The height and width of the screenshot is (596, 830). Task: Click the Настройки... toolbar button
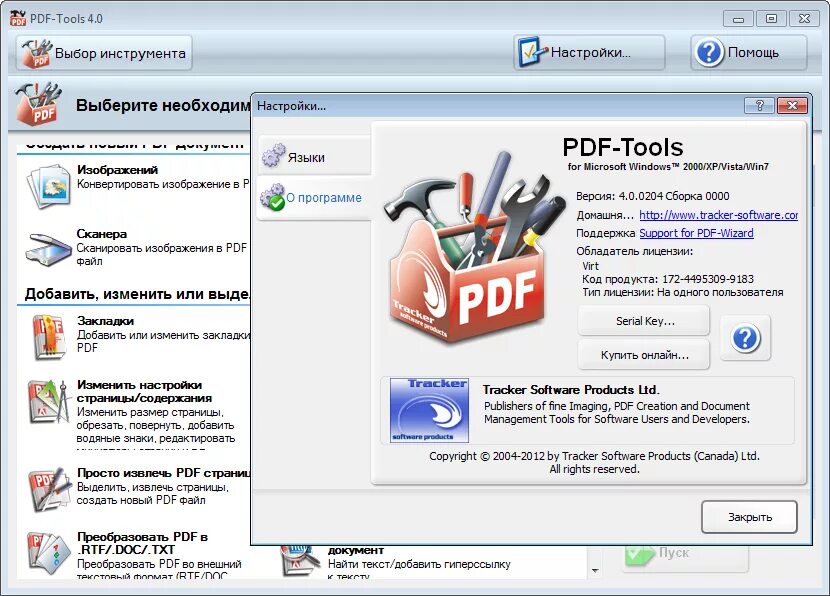tap(589, 52)
